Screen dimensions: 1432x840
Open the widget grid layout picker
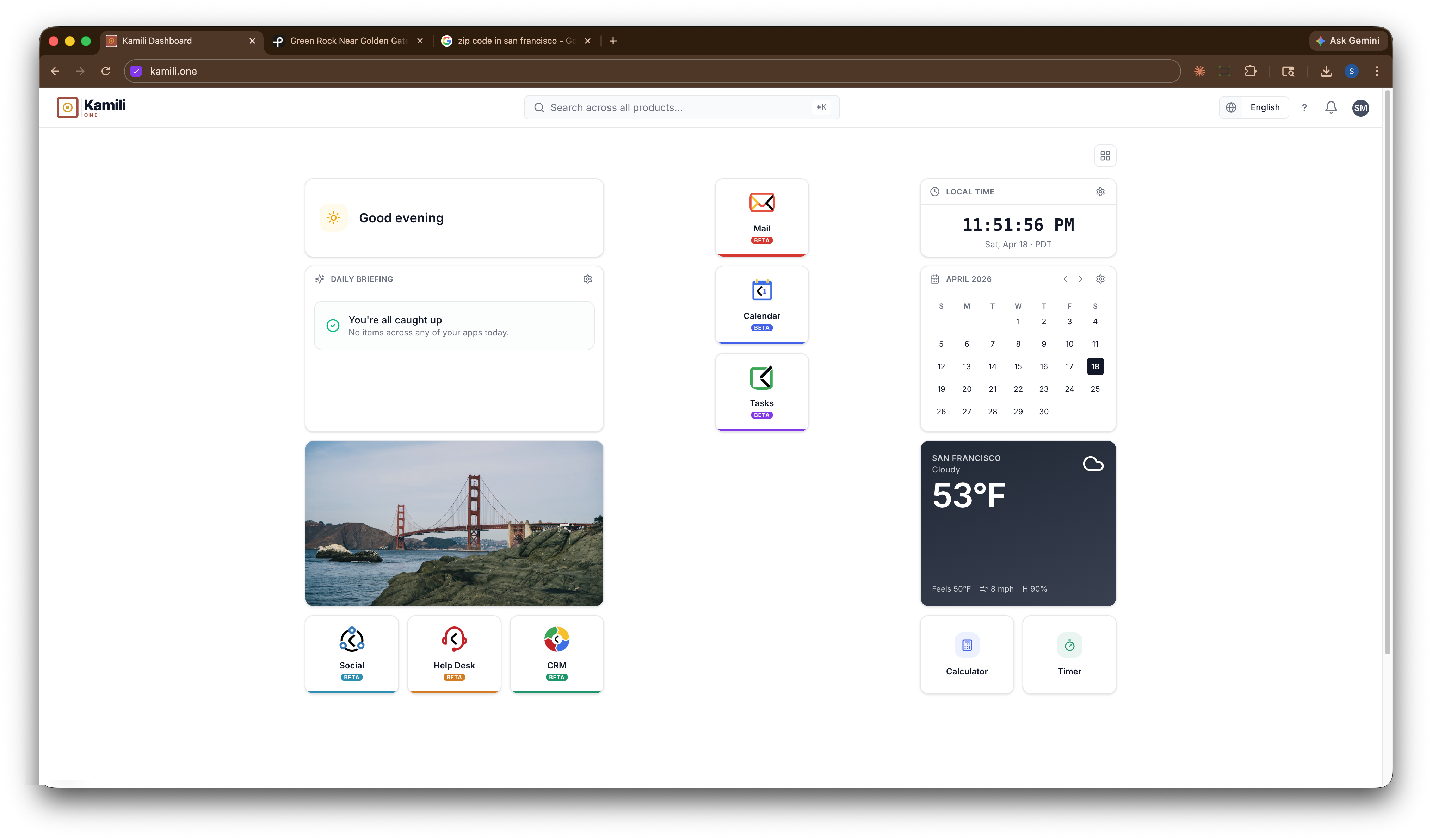pyautogui.click(x=1105, y=155)
